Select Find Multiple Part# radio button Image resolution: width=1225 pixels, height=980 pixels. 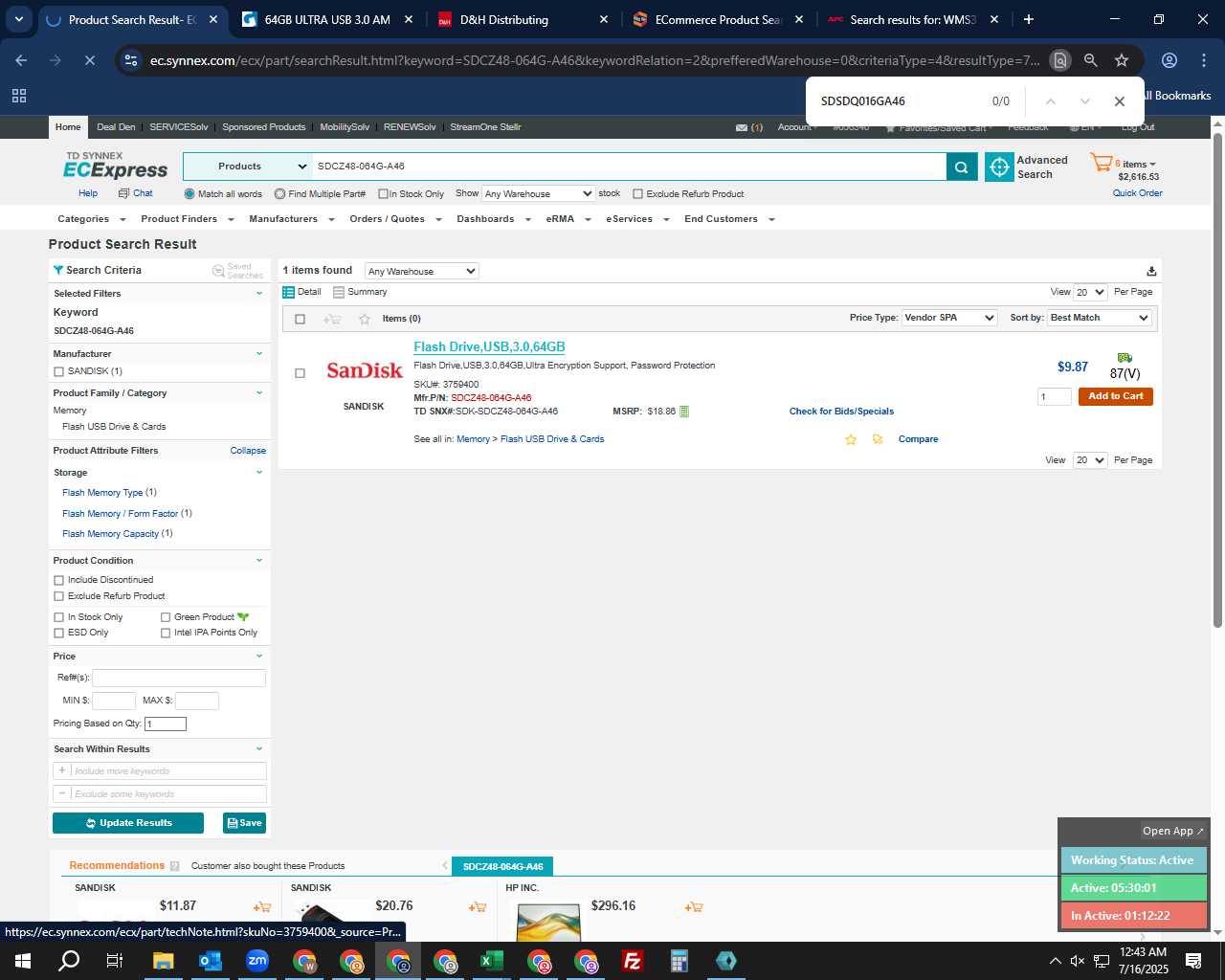[x=279, y=194]
